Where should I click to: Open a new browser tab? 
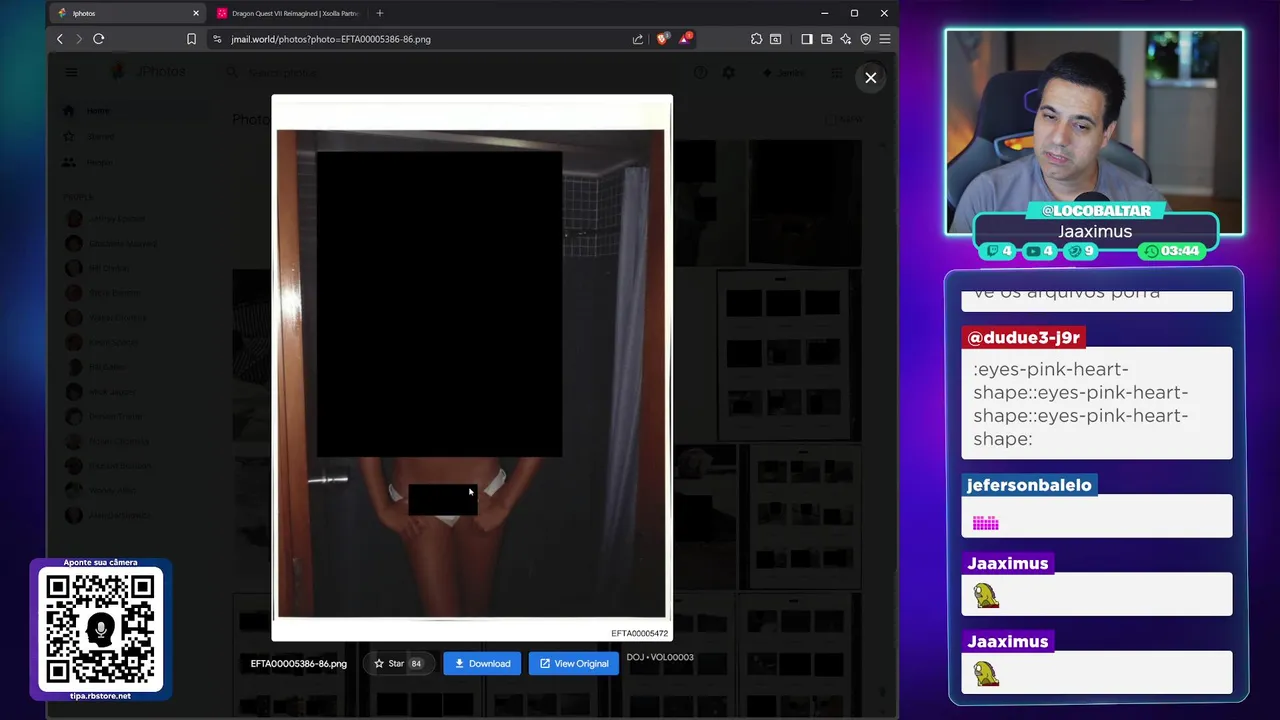379,13
